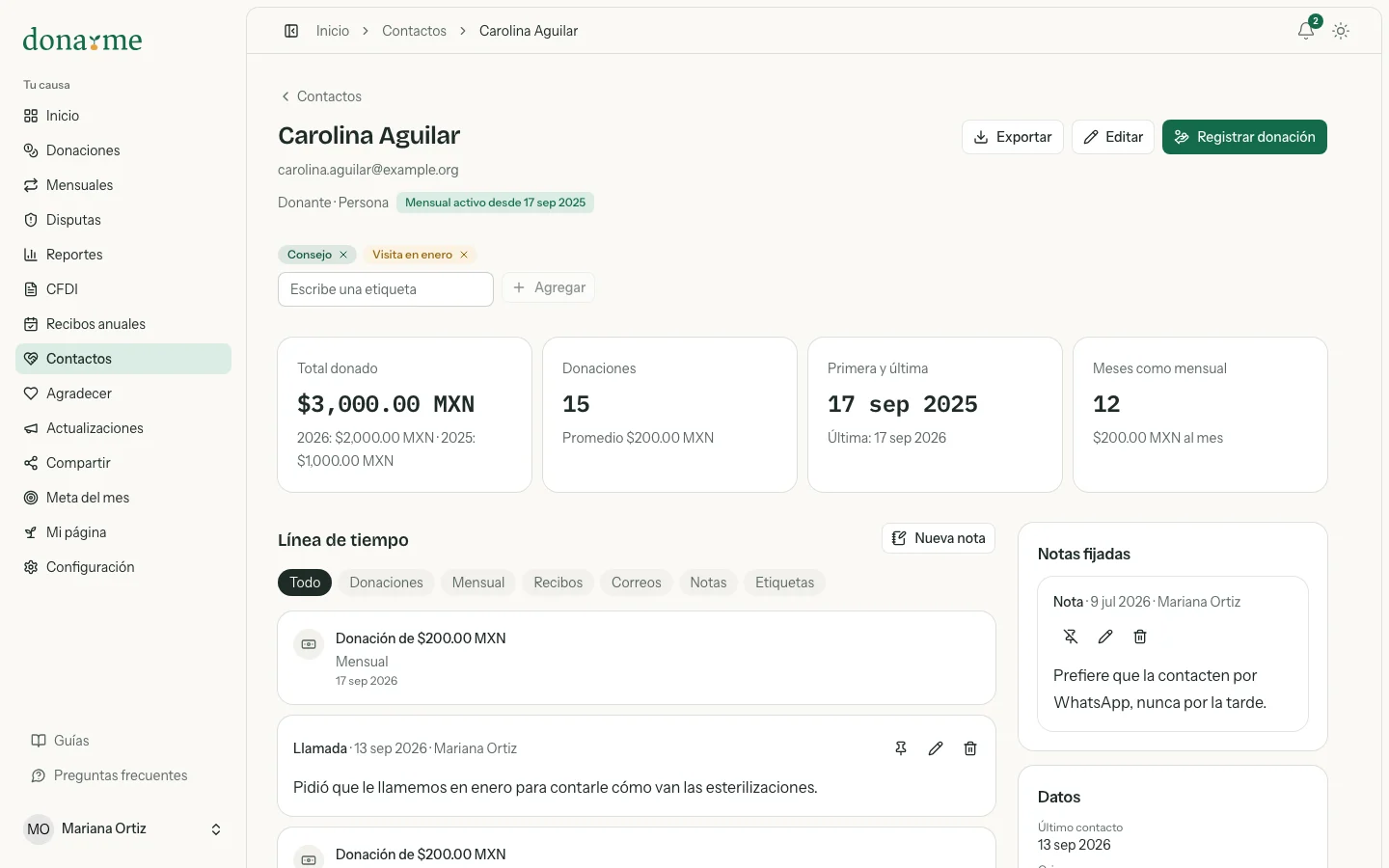The height and width of the screenshot is (868, 1389).
Task: Pin the Llamada note
Action: click(901, 748)
